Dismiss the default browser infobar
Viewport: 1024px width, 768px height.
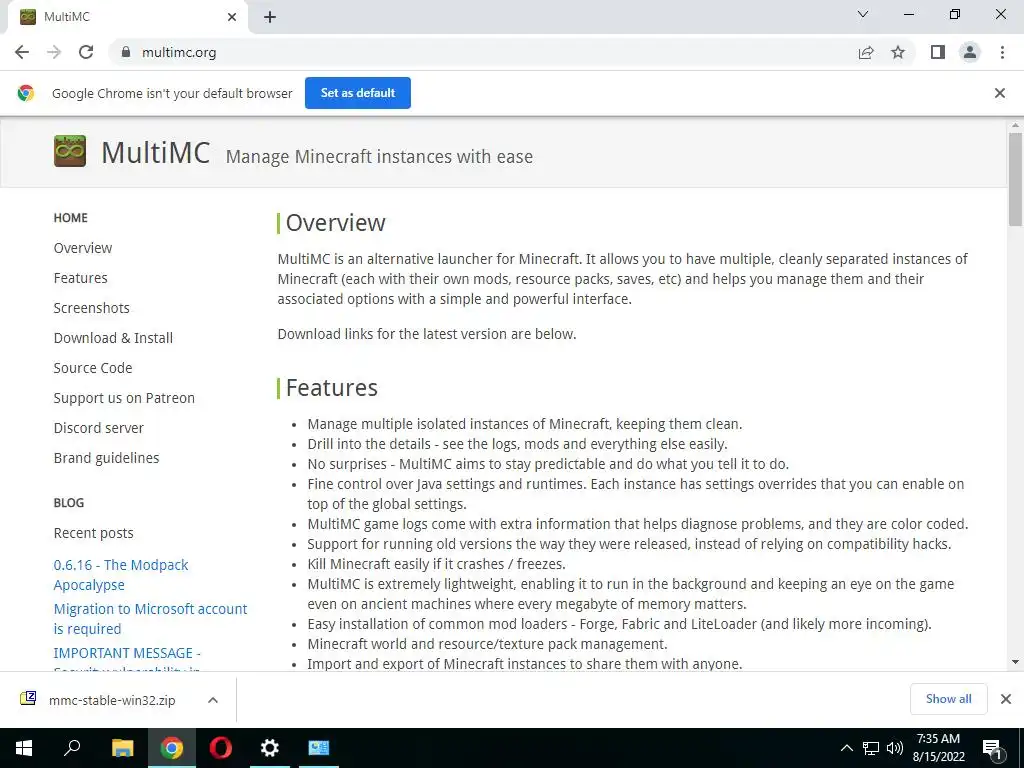pyautogui.click(x=1000, y=93)
